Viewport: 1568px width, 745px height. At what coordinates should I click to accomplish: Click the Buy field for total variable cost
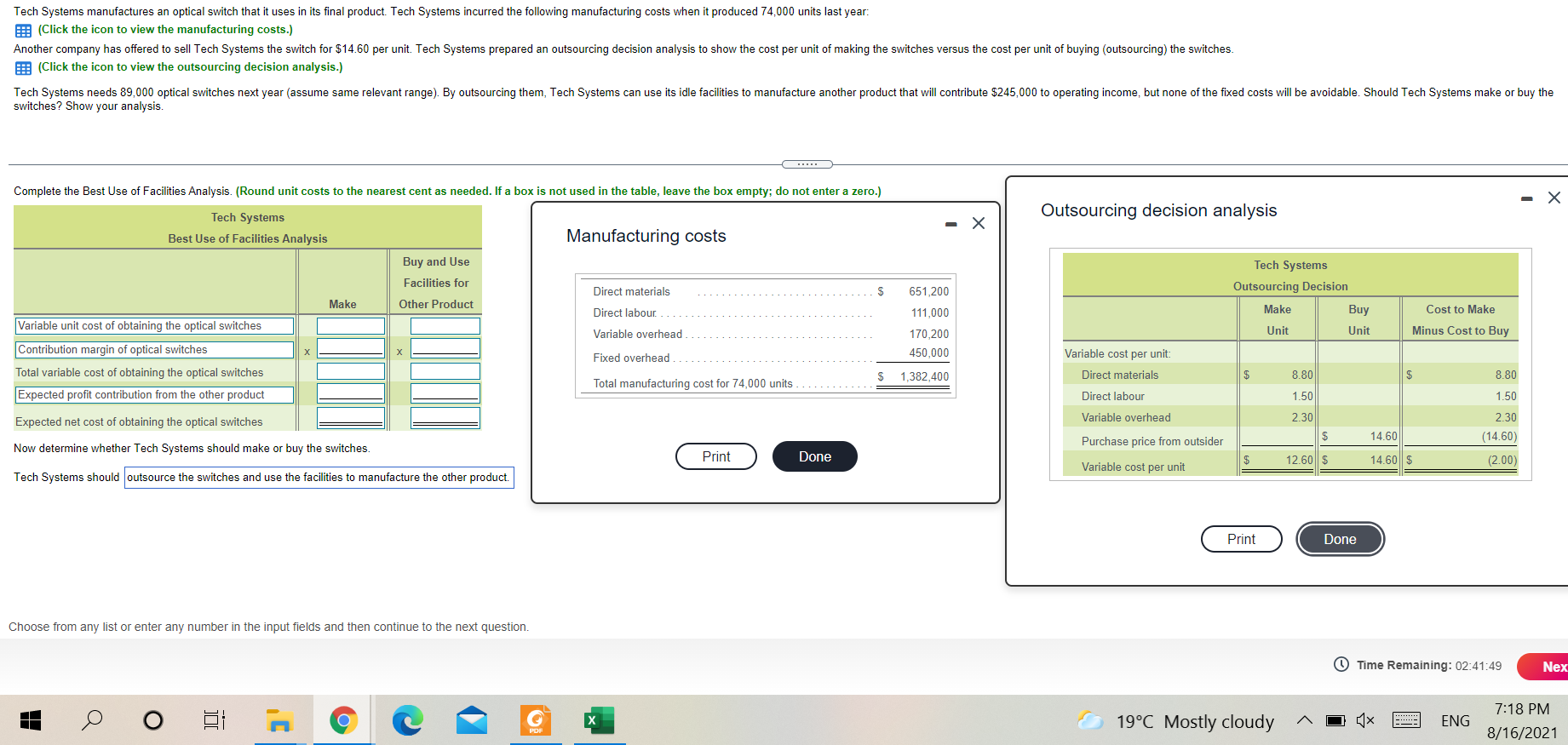[445, 371]
